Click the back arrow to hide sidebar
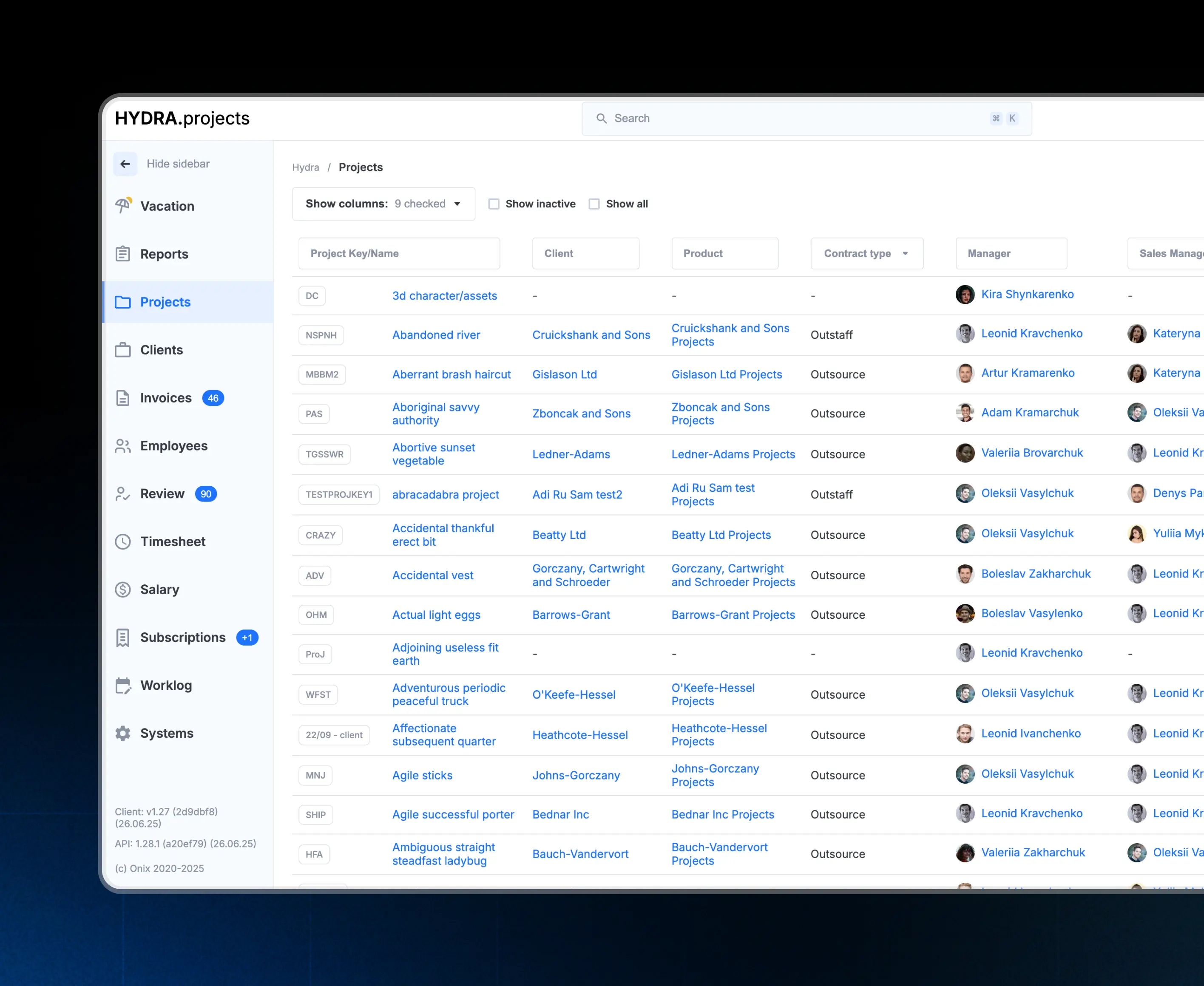The height and width of the screenshot is (986, 1204). [125, 164]
